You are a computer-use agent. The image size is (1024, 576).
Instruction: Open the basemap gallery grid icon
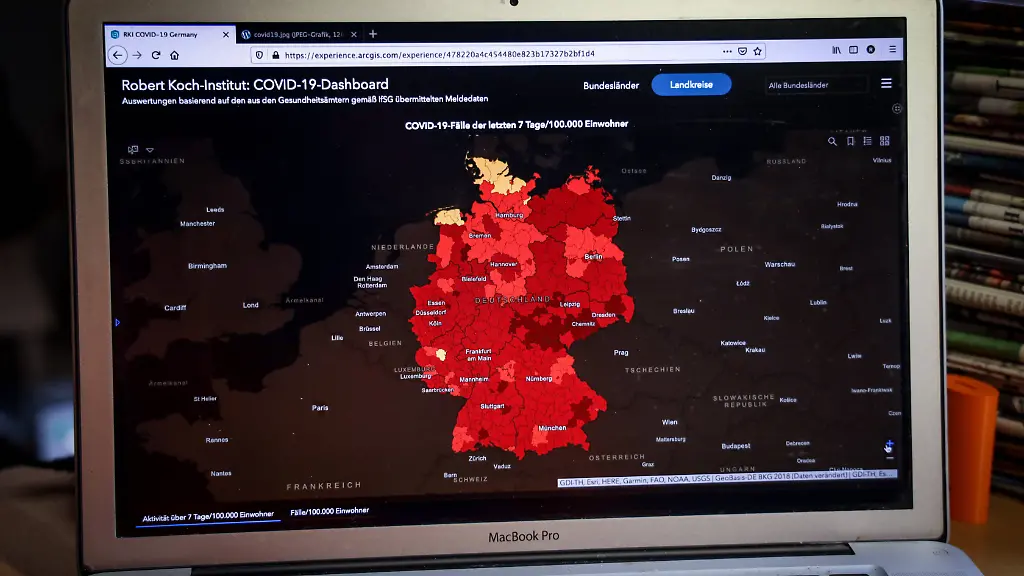(x=884, y=141)
